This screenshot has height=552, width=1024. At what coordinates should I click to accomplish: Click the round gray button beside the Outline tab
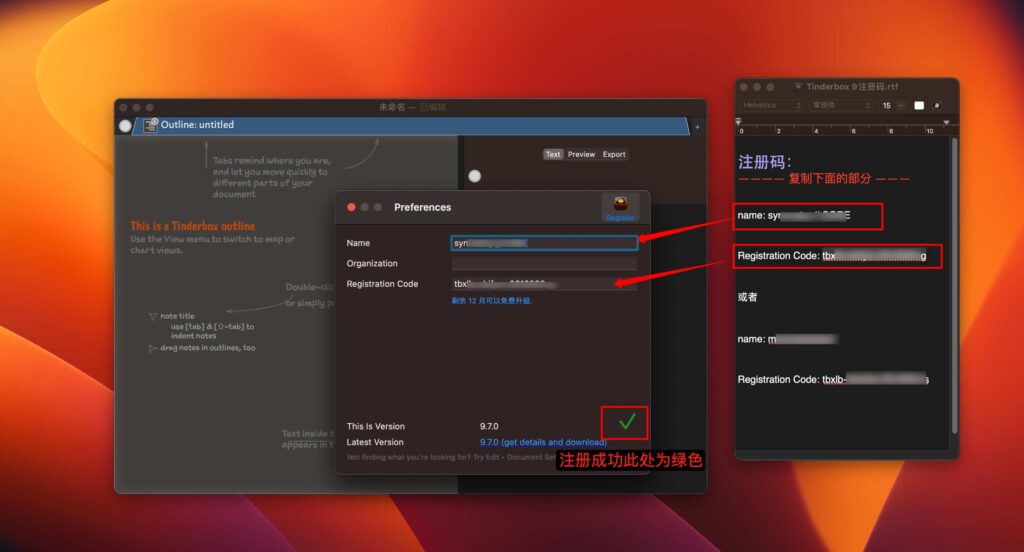[125, 126]
